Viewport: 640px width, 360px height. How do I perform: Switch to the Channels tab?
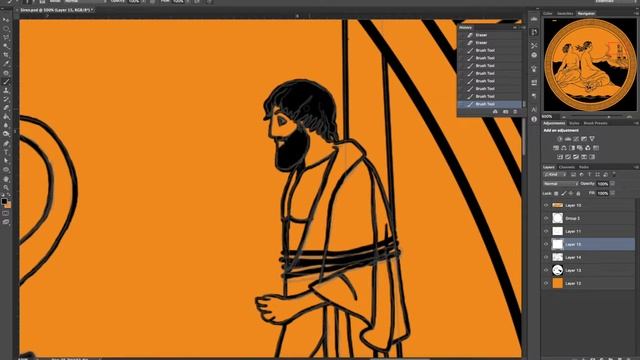point(567,167)
